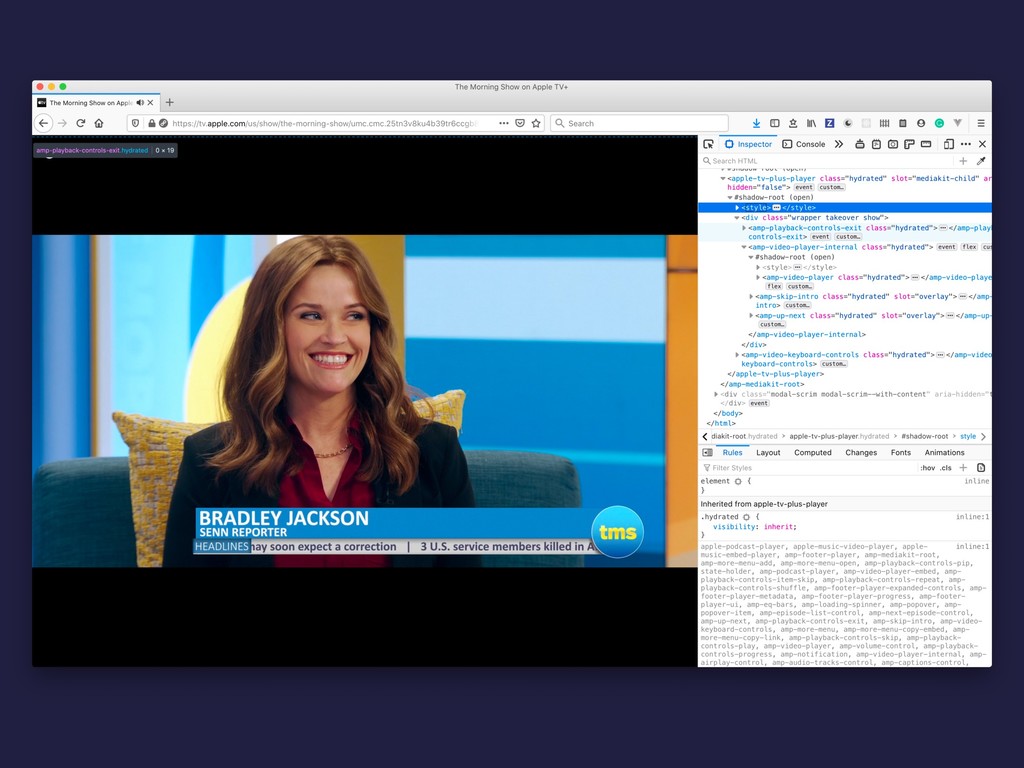Image resolution: width=1024 pixels, height=768 pixels.
Task: Expand the amp-up-next node
Action: pos(751,315)
